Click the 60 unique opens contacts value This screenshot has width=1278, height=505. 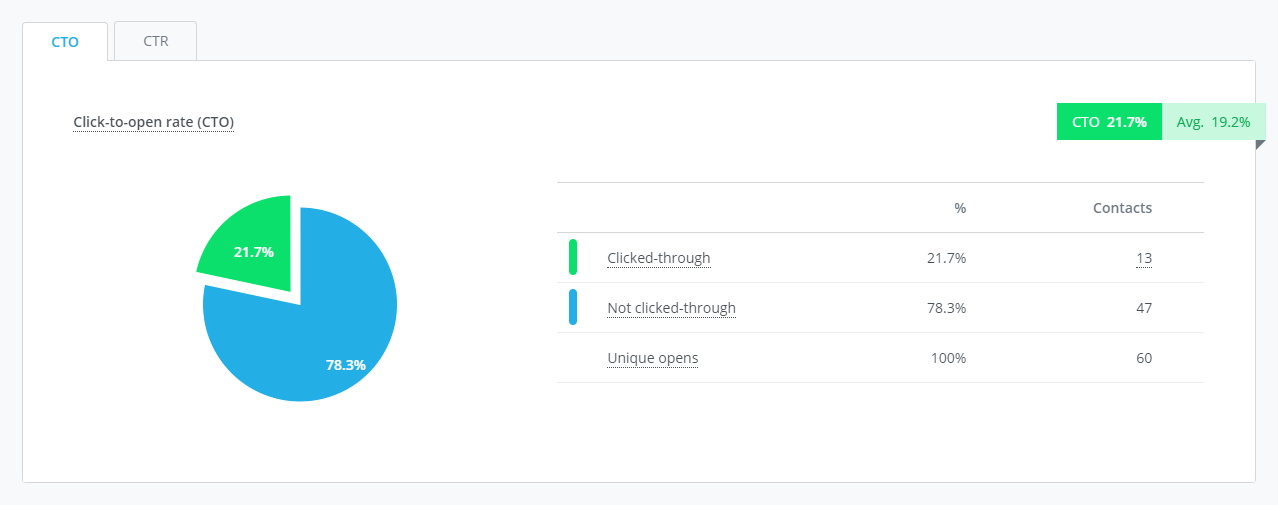click(x=1144, y=358)
